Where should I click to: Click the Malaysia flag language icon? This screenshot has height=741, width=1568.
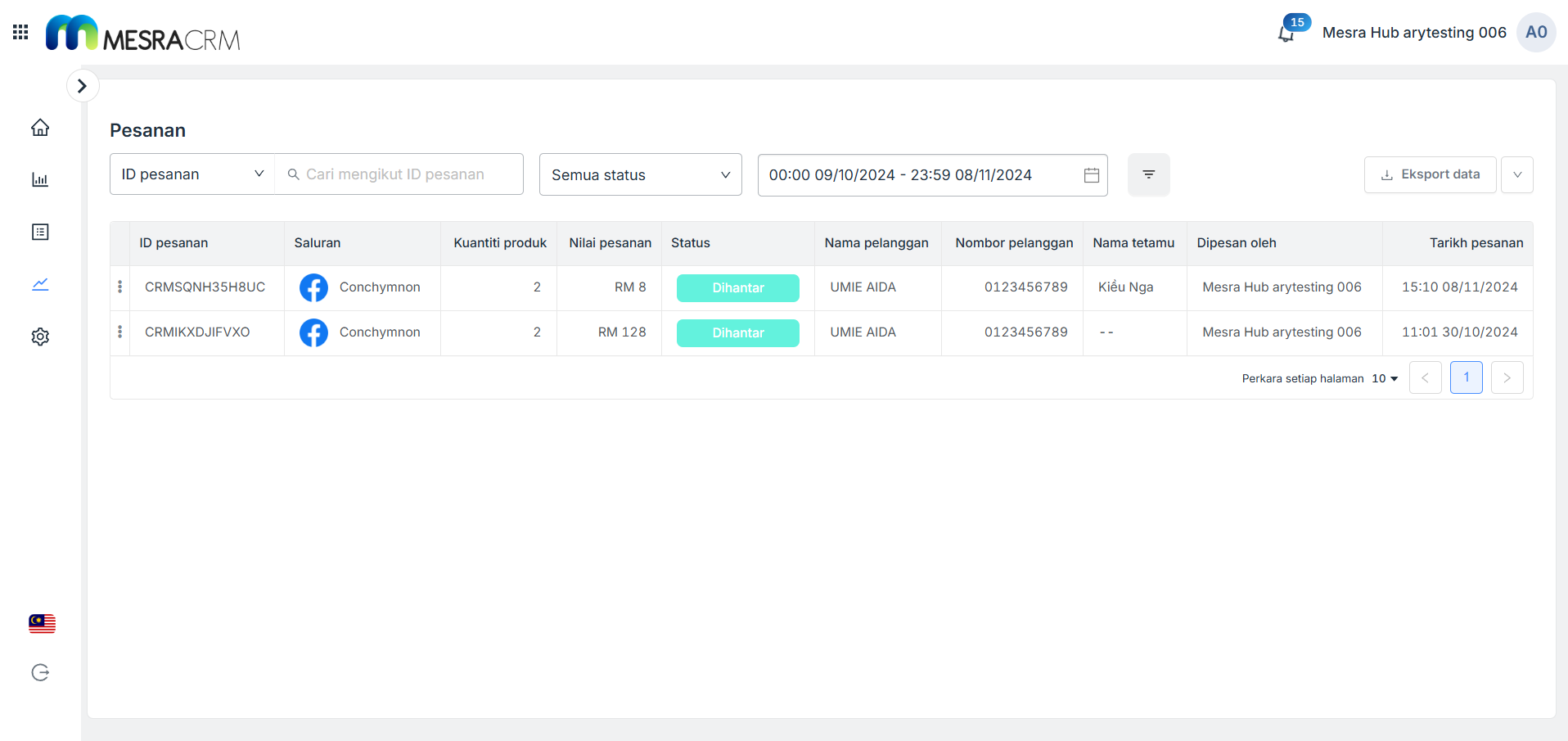[42, 624]
